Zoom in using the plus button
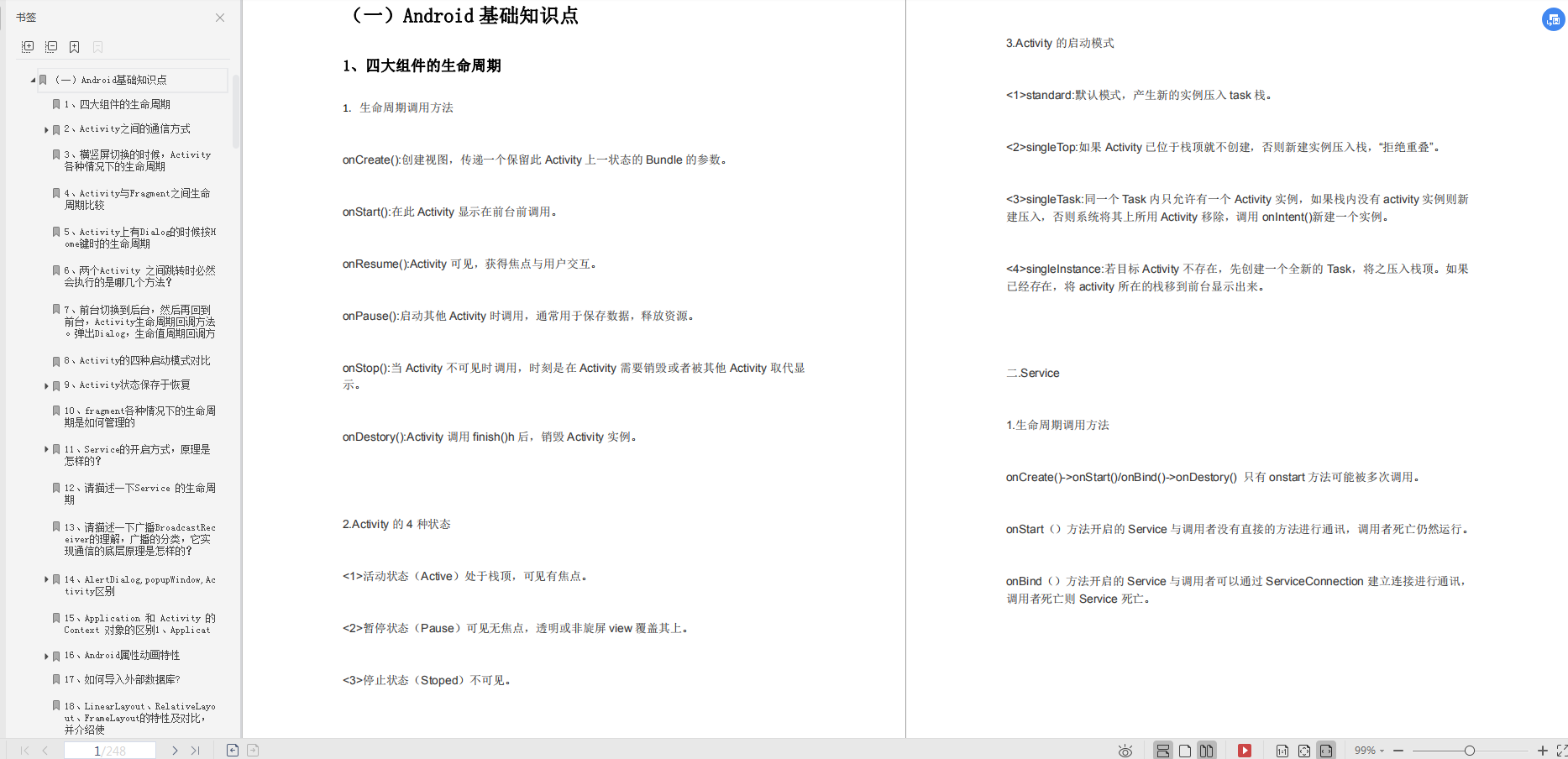 pyautogui.click(x=1542, y=751)
